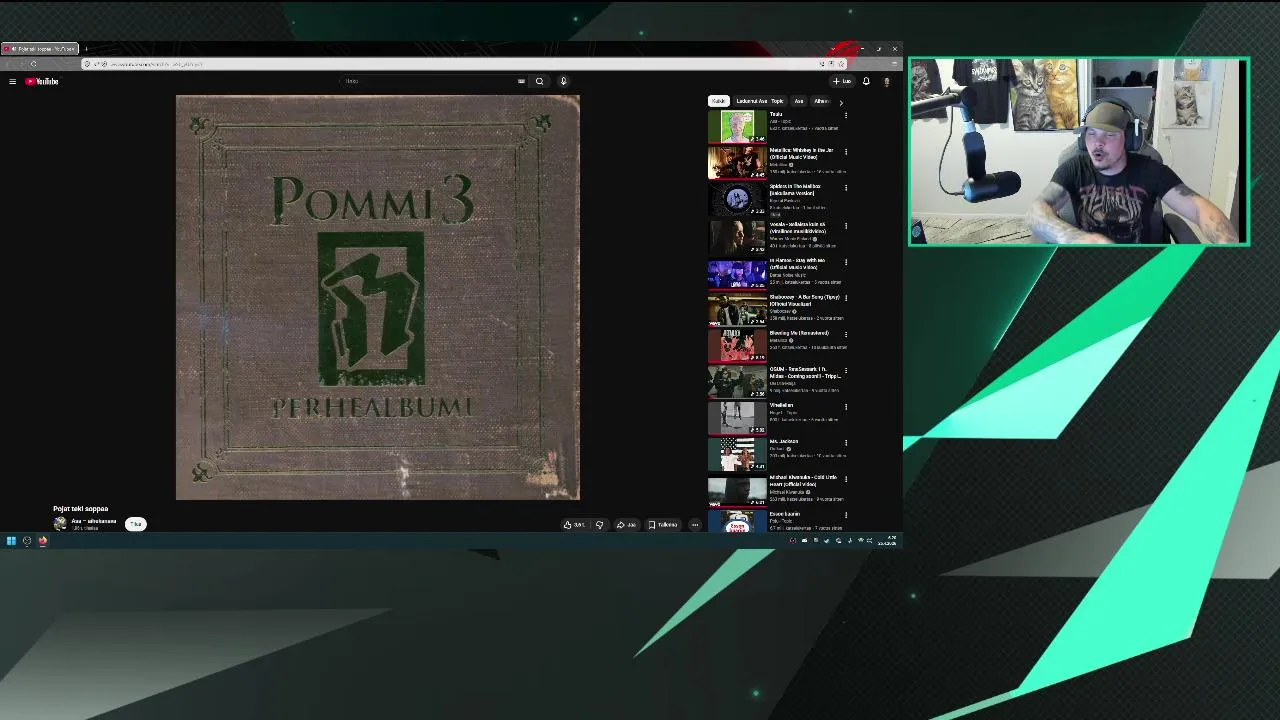
Task: Open the on-screen keyboard icon in search box
Action: tap(521, 81)
